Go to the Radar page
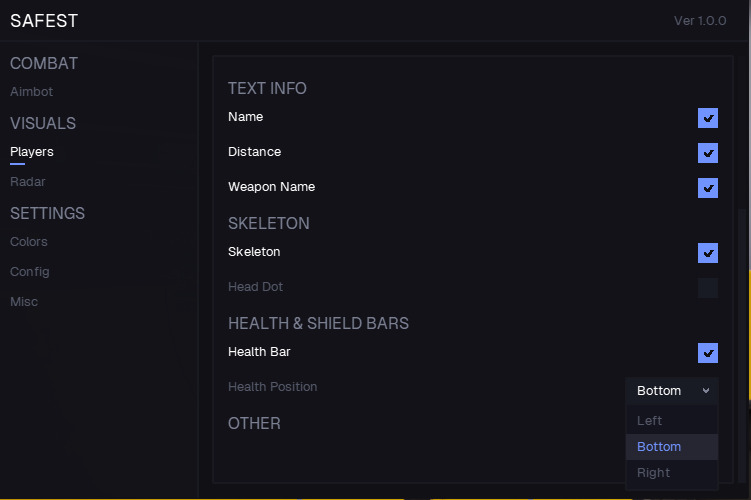Image resolution: width=751 pixels, height=500 pixels. (28, 182)
